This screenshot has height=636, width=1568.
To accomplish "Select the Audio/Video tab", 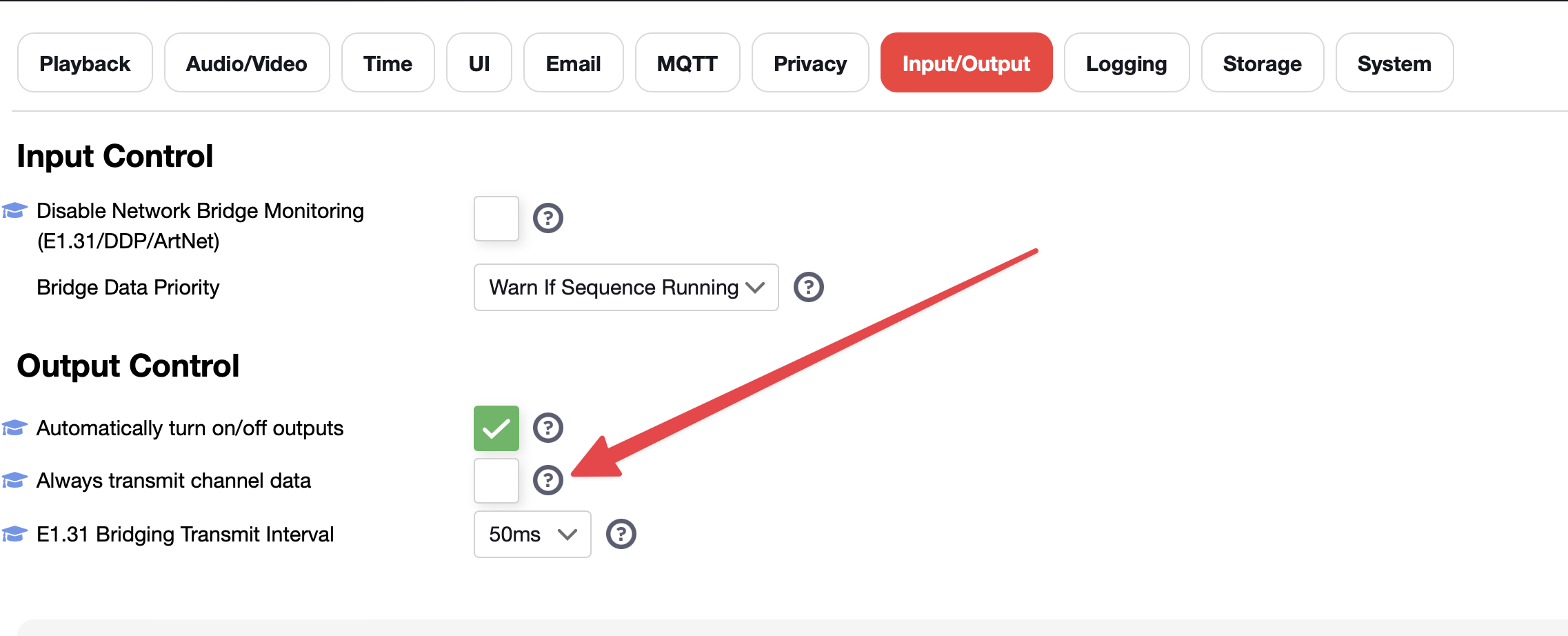I will 247,63.
